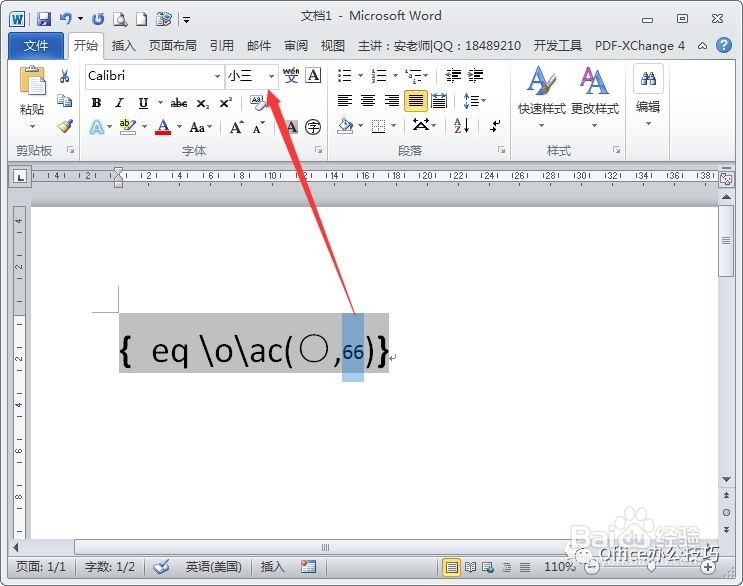Open the Find/Editing binoculars icon

(x=648, y=79)
